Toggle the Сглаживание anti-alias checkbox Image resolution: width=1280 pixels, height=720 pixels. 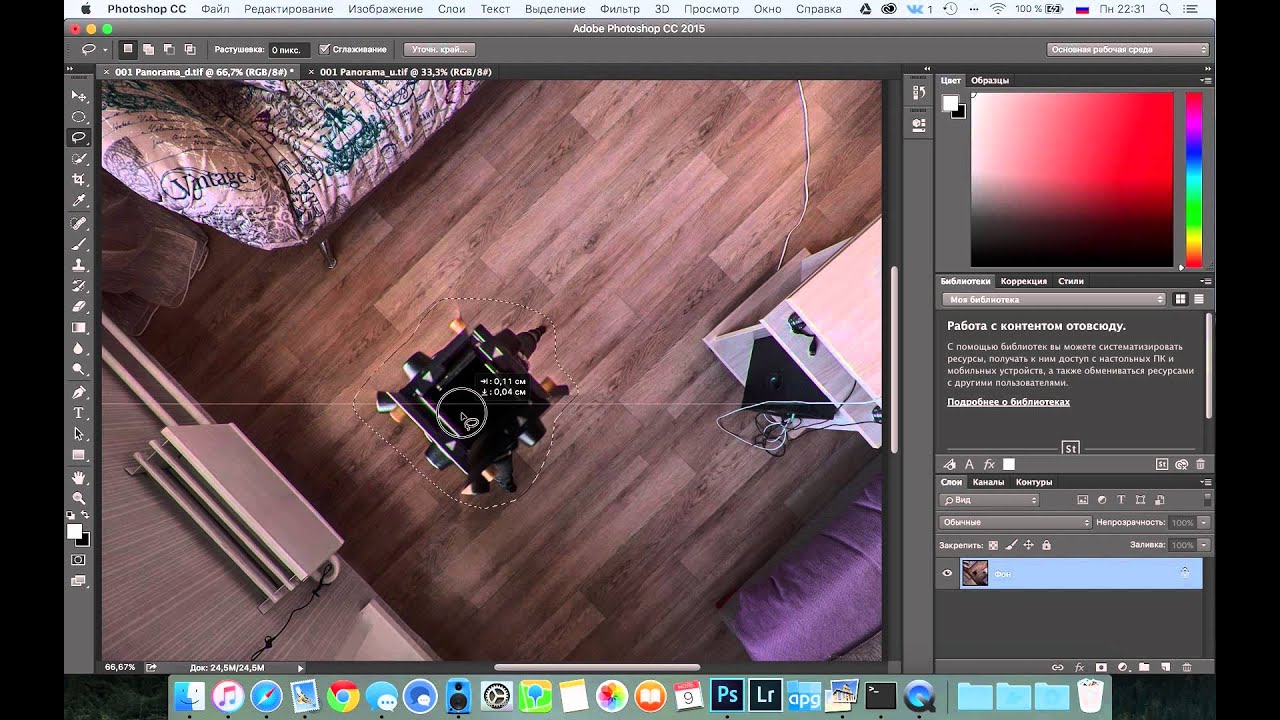pyautogui.click(x=324, y=49)
